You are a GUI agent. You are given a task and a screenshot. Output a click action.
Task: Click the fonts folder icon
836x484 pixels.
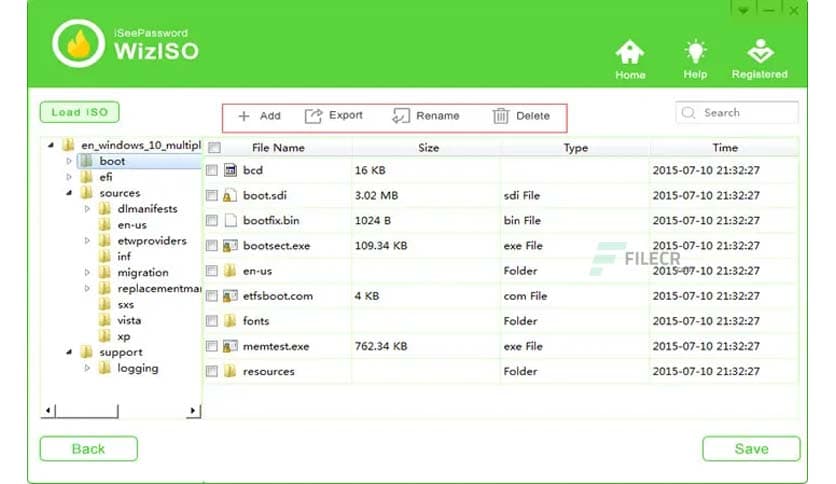[x=230, y=320]
